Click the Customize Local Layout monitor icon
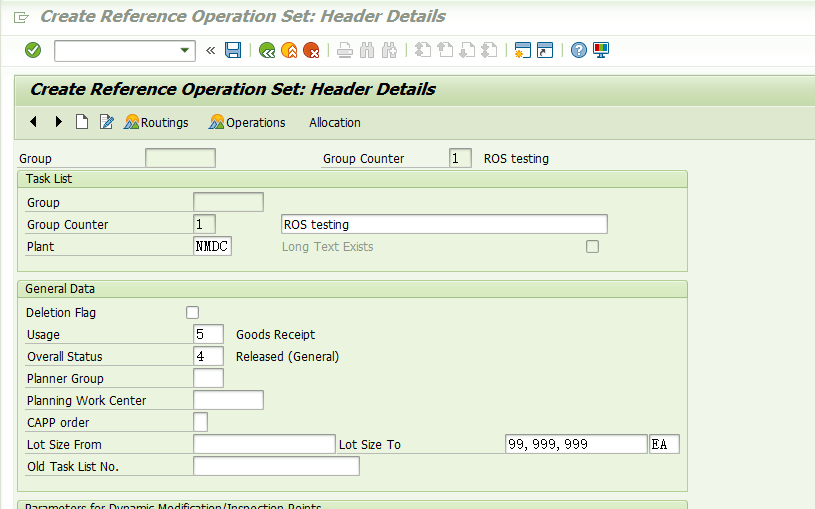Screen dimensions: 815x509 (x=601, y=50)
